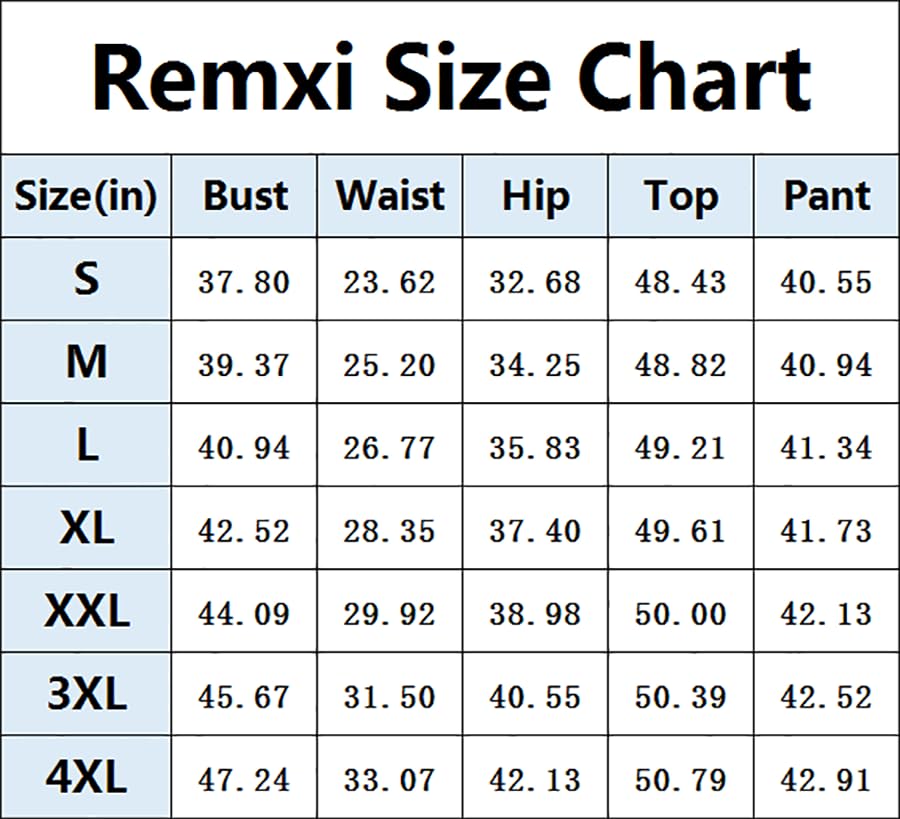Click the L size row label

[x=86, y=446]
